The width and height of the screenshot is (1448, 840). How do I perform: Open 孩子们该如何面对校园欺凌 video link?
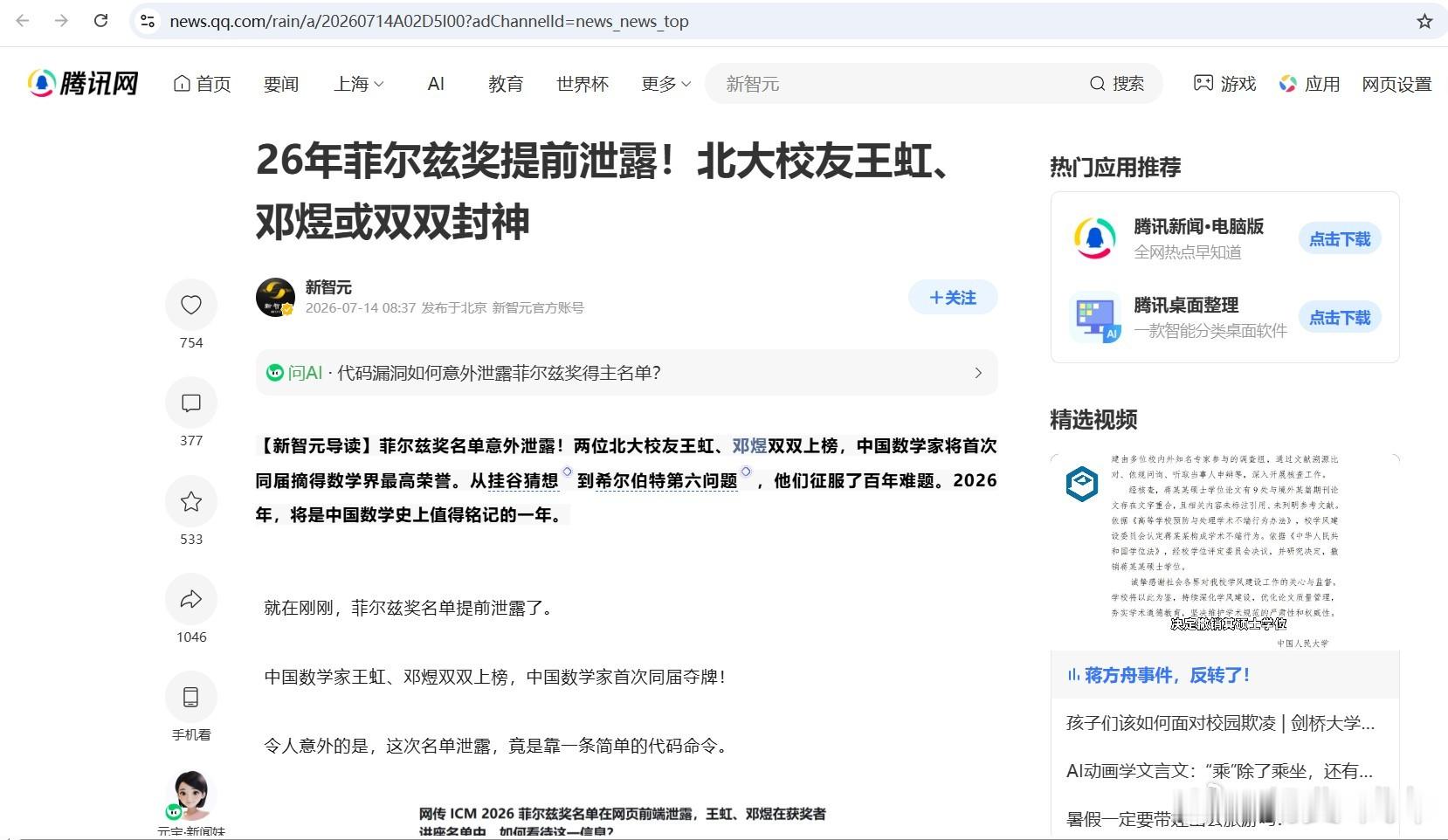click(1220, 723)
